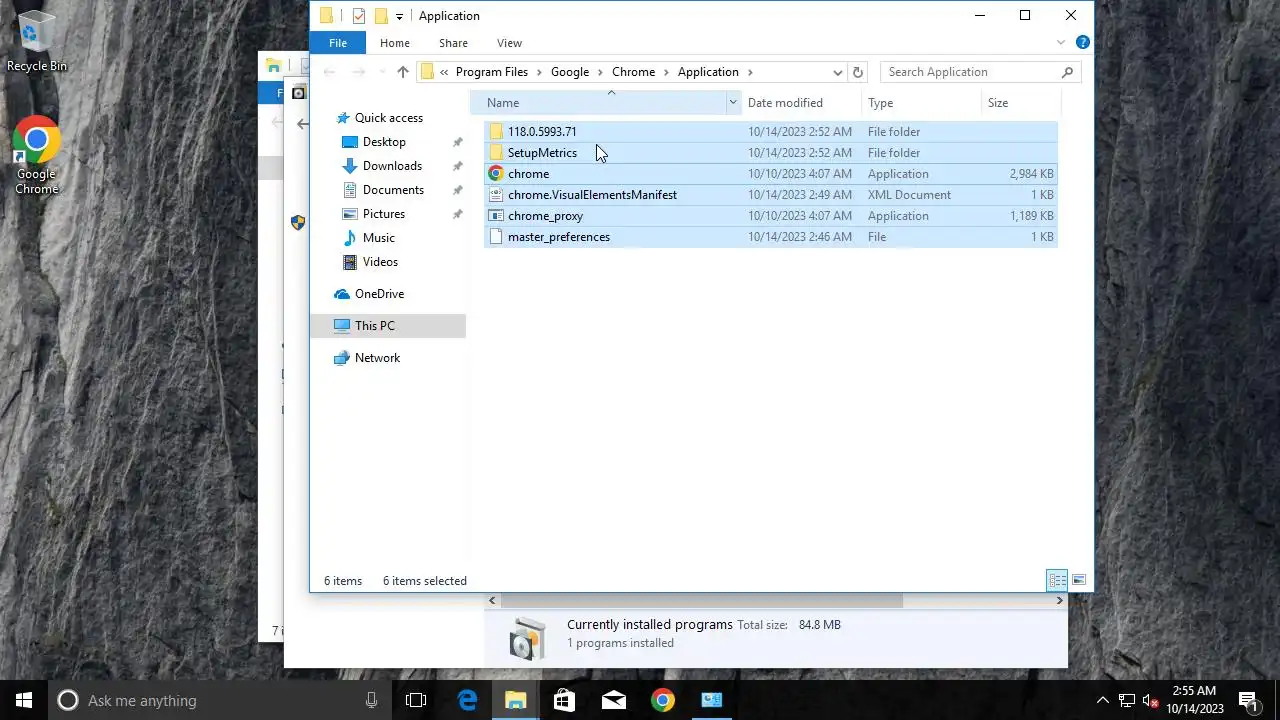Screen dimensions: 1280x720
Task: Switch to large thumbnails view icon
Action: (1079, 581)
